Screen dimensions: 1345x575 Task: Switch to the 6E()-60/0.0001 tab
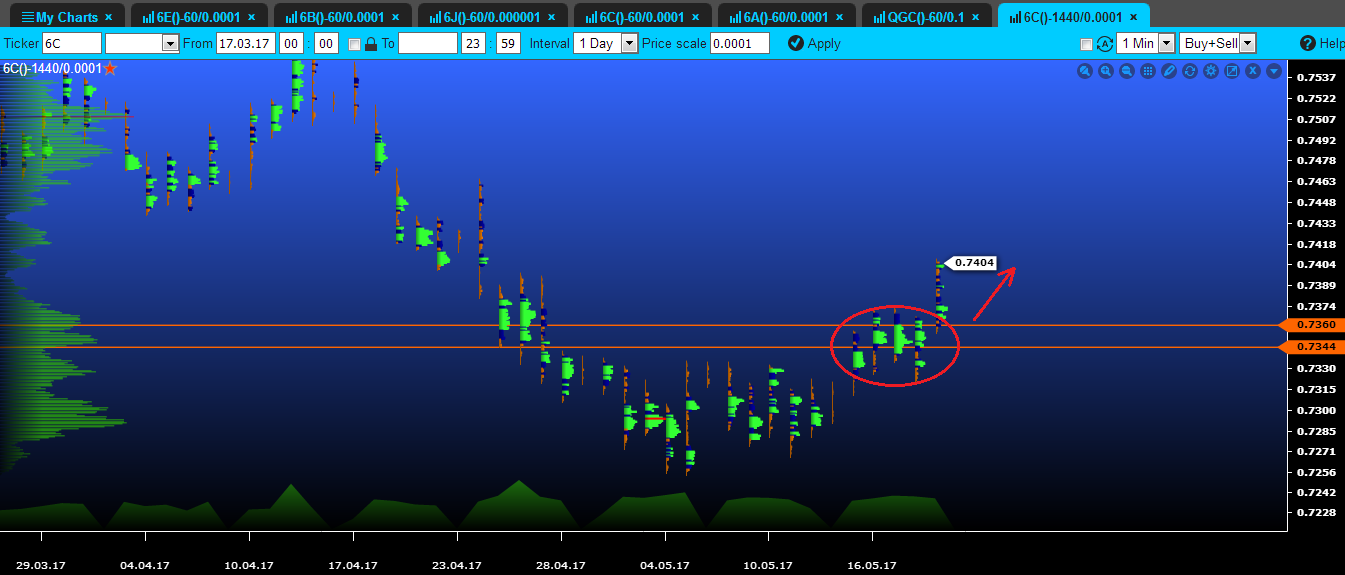point(199,17)
